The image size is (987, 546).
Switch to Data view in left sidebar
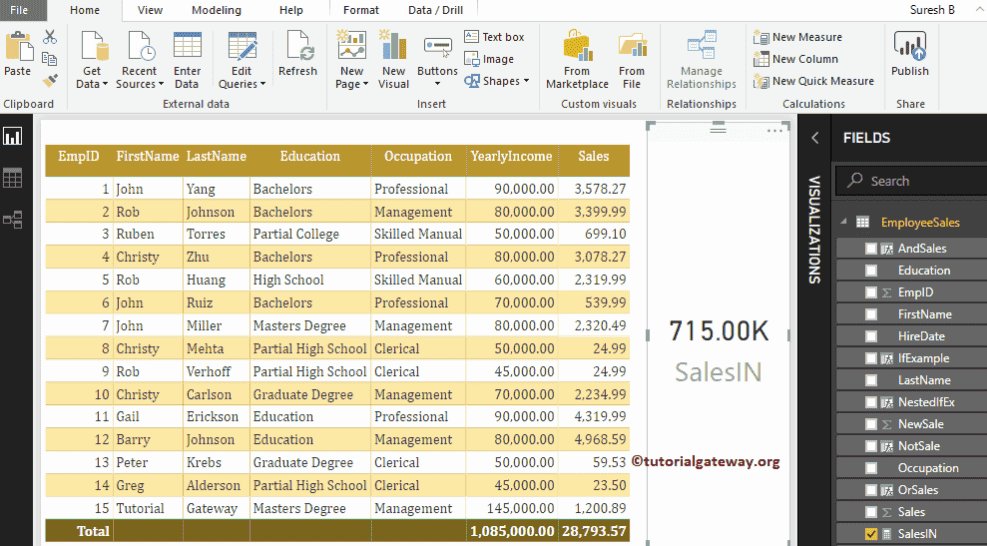click(x=13, y=178)
